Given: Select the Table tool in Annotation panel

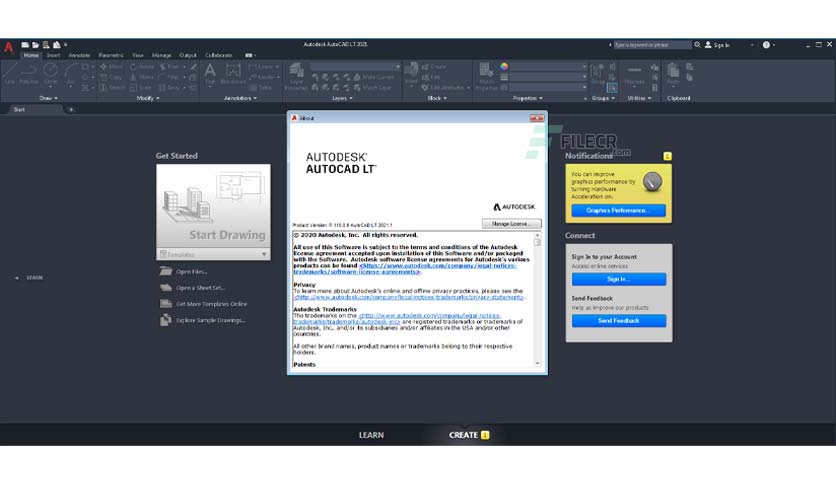Looking at the screenshot, I should 260,88.
